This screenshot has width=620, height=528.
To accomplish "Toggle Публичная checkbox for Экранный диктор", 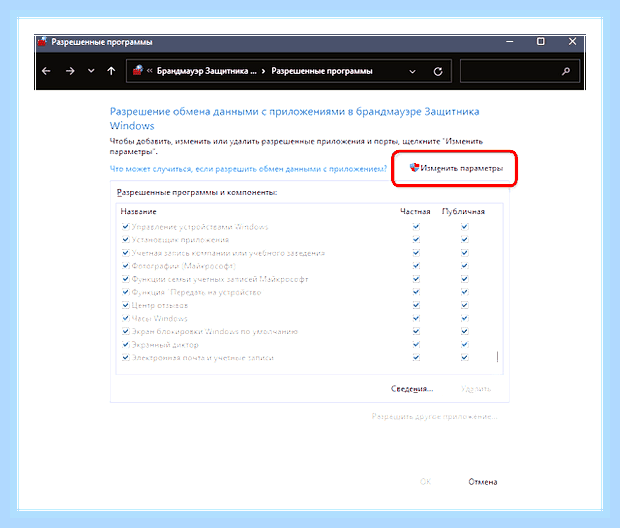I will click(465, 344).
